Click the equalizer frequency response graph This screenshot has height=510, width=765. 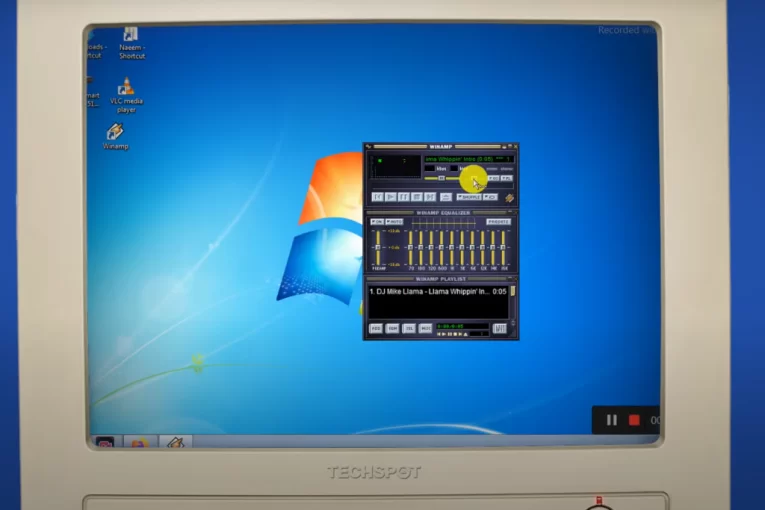click(443, 223)
